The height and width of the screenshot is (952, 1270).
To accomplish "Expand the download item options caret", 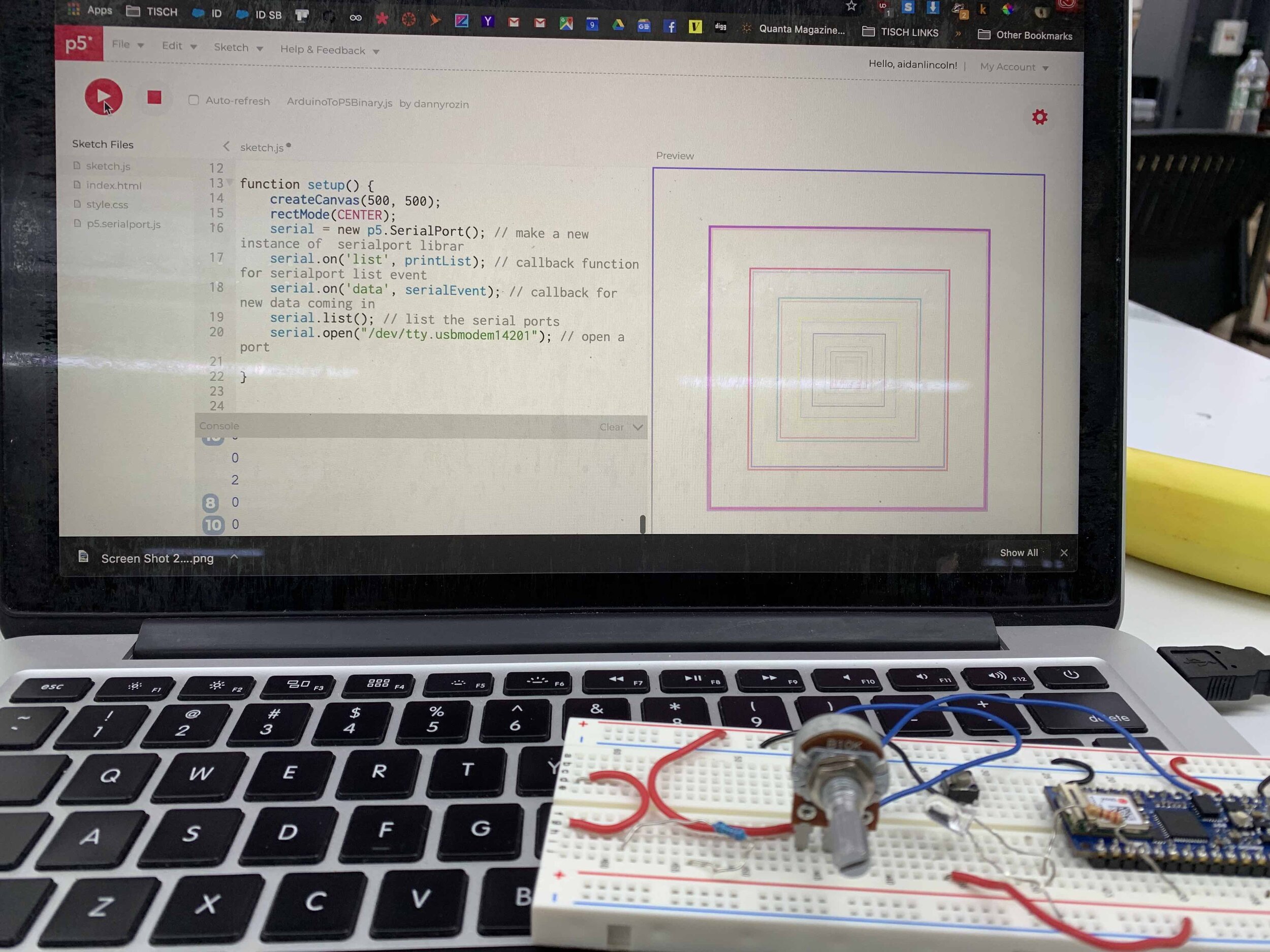I will 234,556.
